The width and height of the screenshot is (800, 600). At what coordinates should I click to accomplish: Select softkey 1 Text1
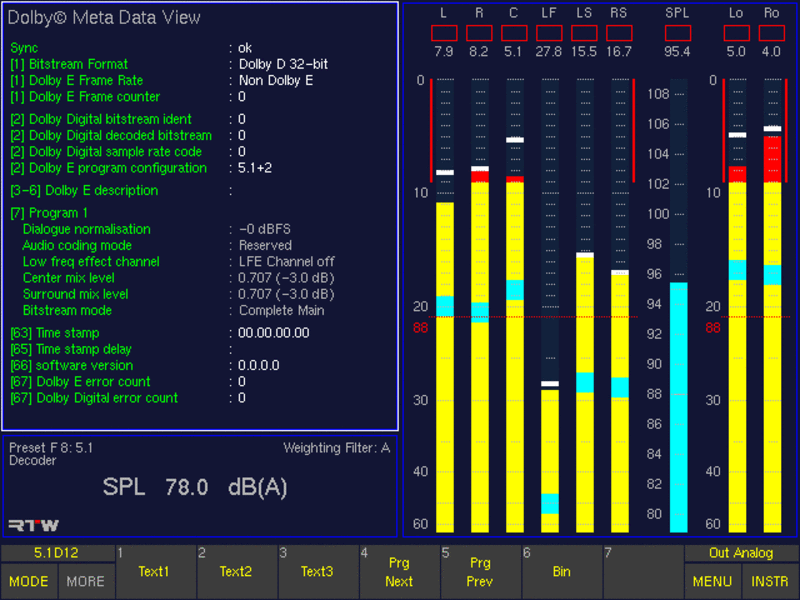pos(156,571)
